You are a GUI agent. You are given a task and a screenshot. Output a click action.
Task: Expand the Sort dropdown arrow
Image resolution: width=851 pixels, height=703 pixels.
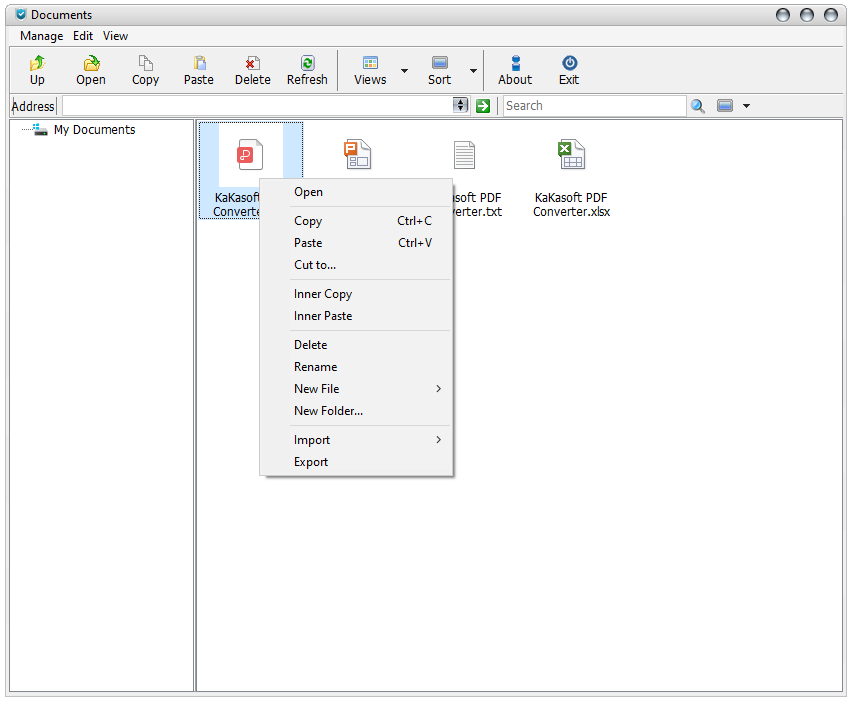click(x=473, y=71)
